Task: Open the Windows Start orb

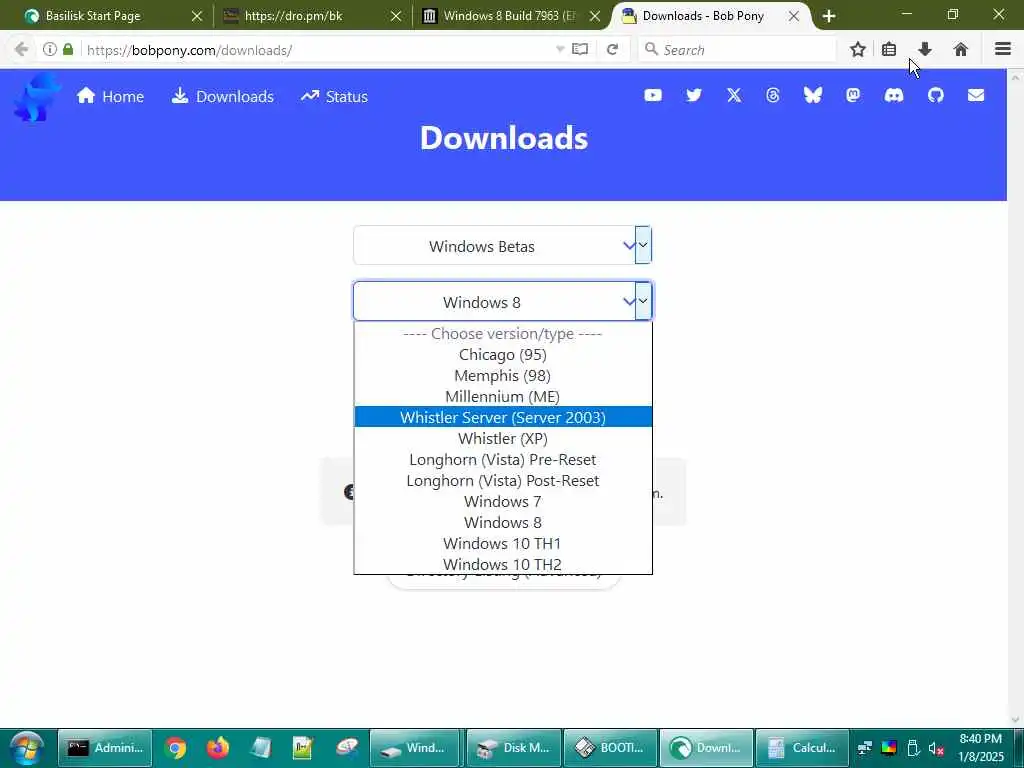Action: point(26,748)
